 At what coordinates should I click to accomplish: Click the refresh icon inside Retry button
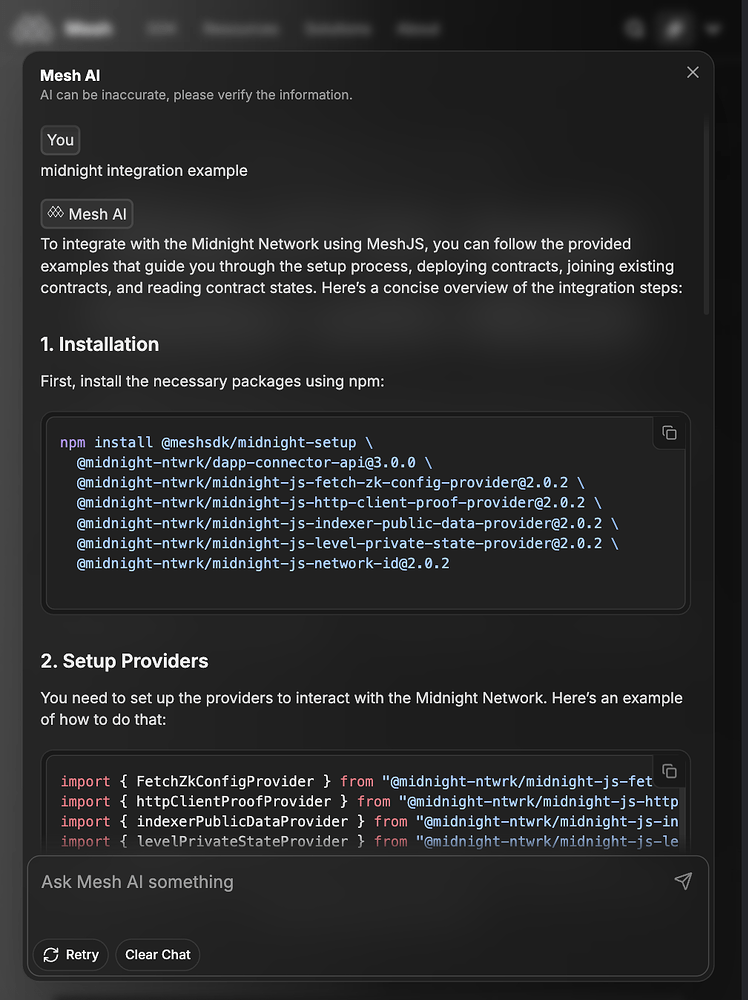point(51,955)
